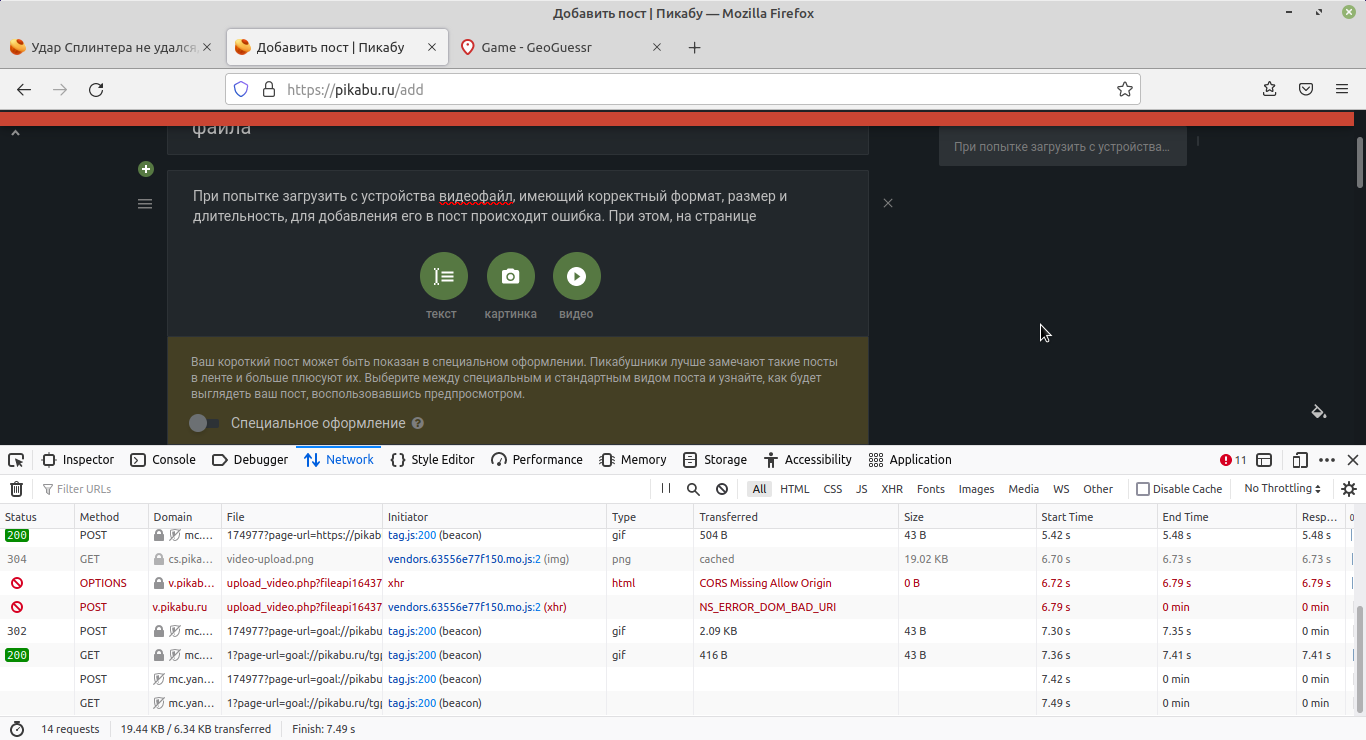This screenshot has width=1366, height=740.
Task: Activate the element picker in devtools
Action: tap(16, 460)
